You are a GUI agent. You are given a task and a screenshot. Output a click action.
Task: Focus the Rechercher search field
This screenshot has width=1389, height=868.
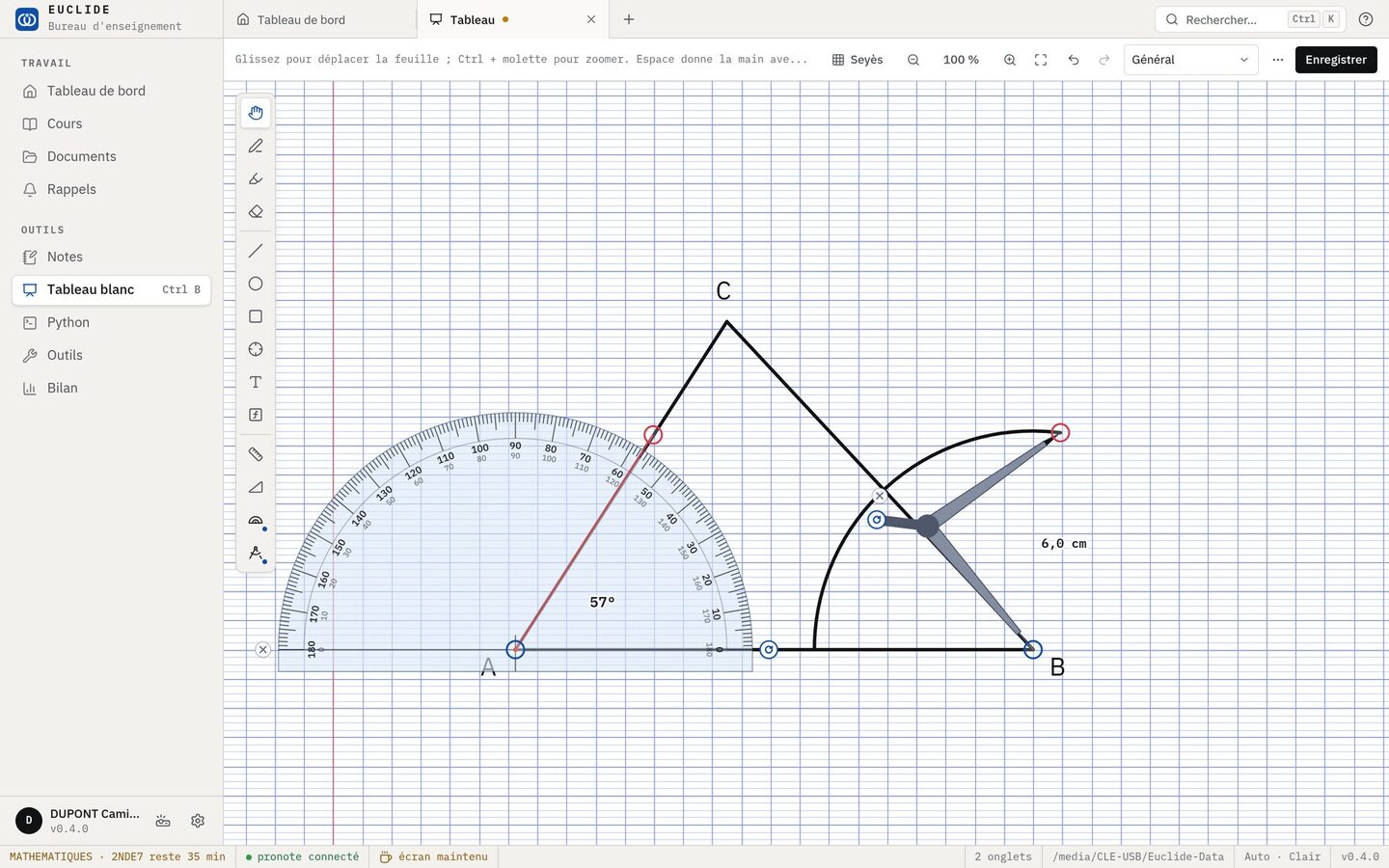pos(1249,19)
